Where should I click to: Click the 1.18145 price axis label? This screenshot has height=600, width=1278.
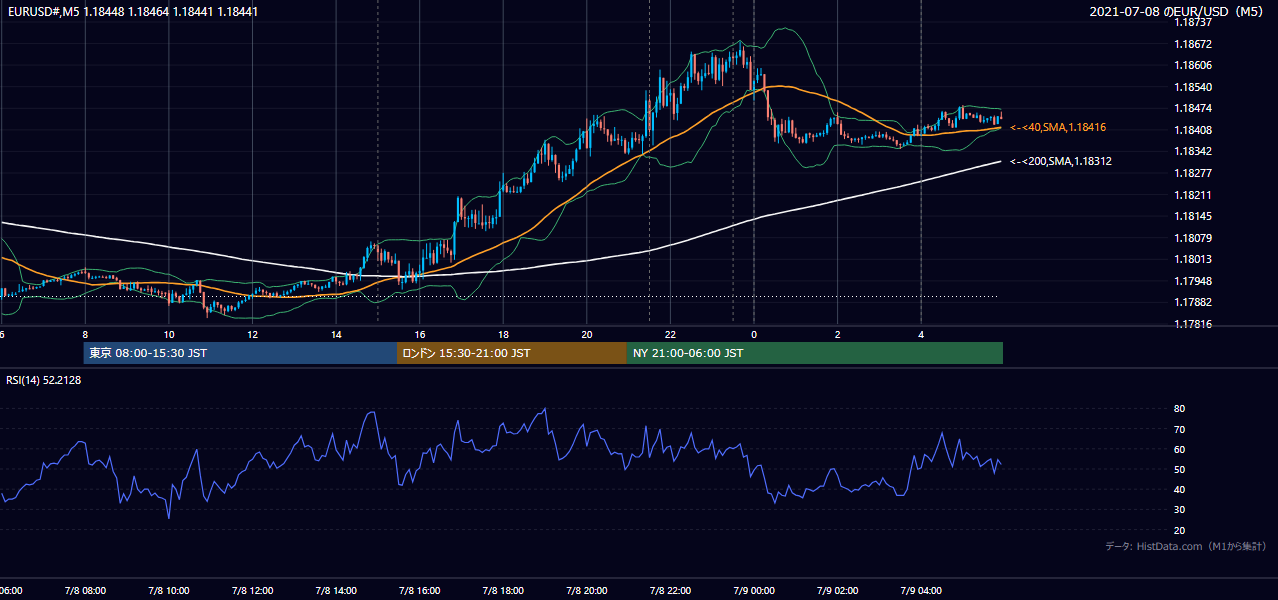point(1193,216)
